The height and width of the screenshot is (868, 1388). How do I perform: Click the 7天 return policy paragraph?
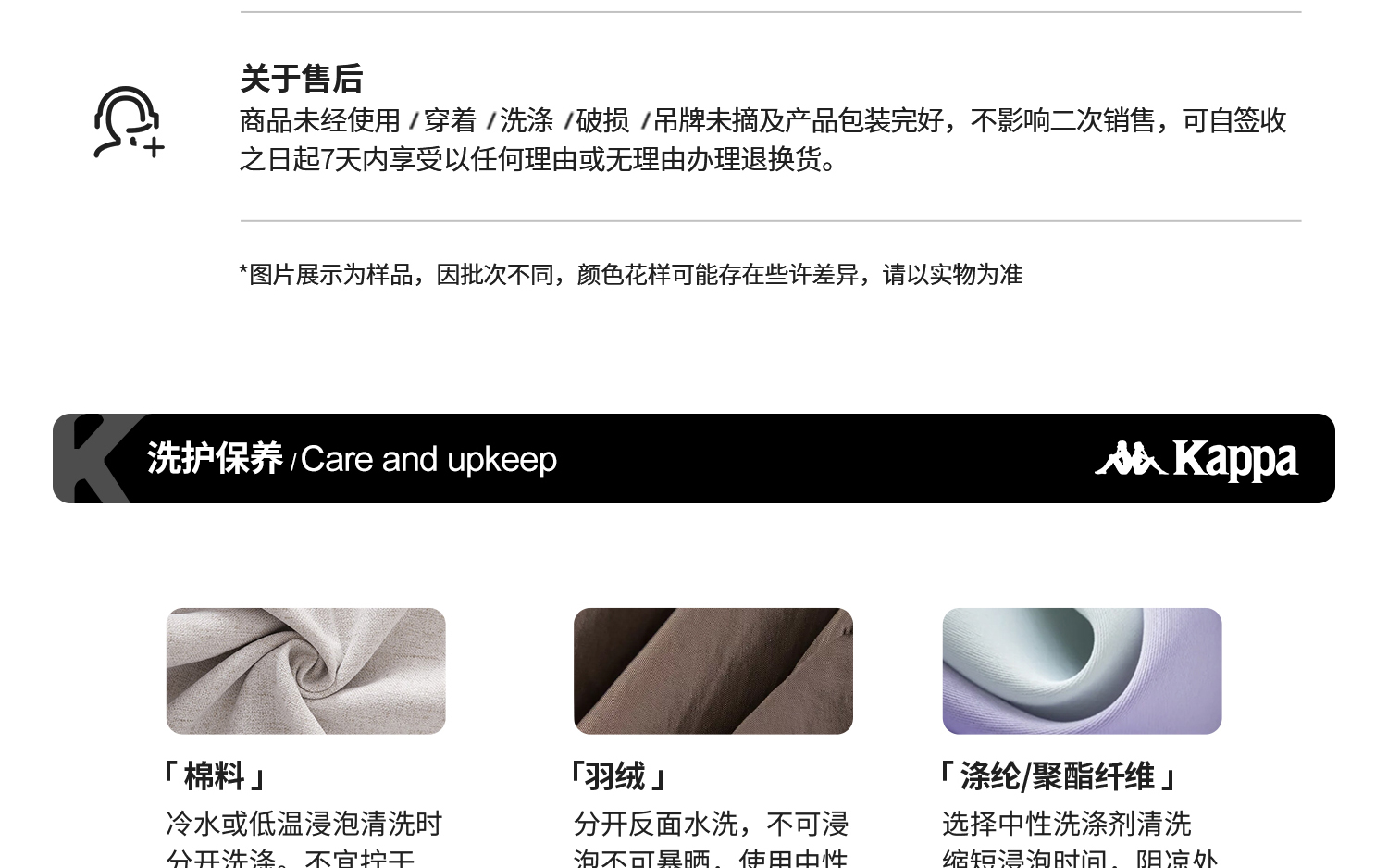point(763,140)
